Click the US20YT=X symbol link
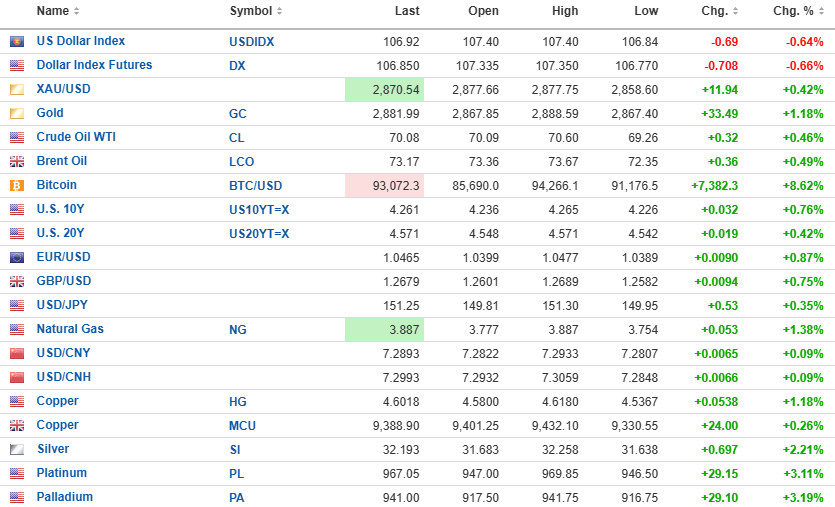 click(x=259, y=233)
